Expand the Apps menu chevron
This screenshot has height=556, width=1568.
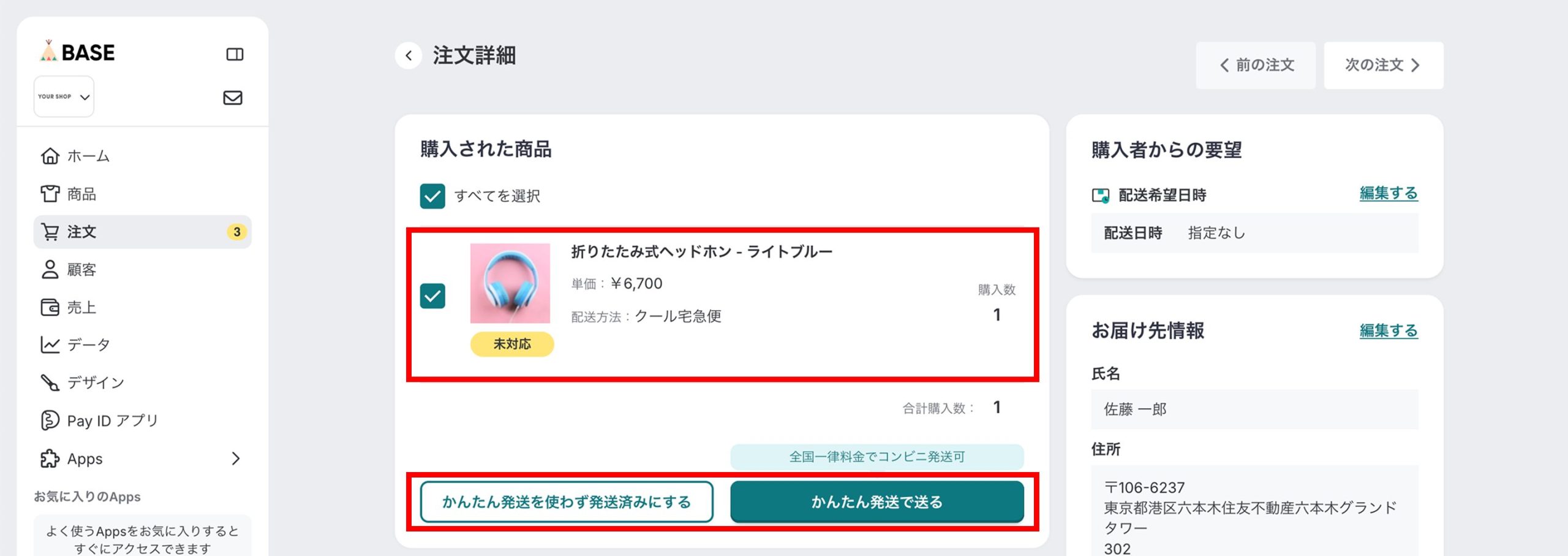click(x=236, y=459)
